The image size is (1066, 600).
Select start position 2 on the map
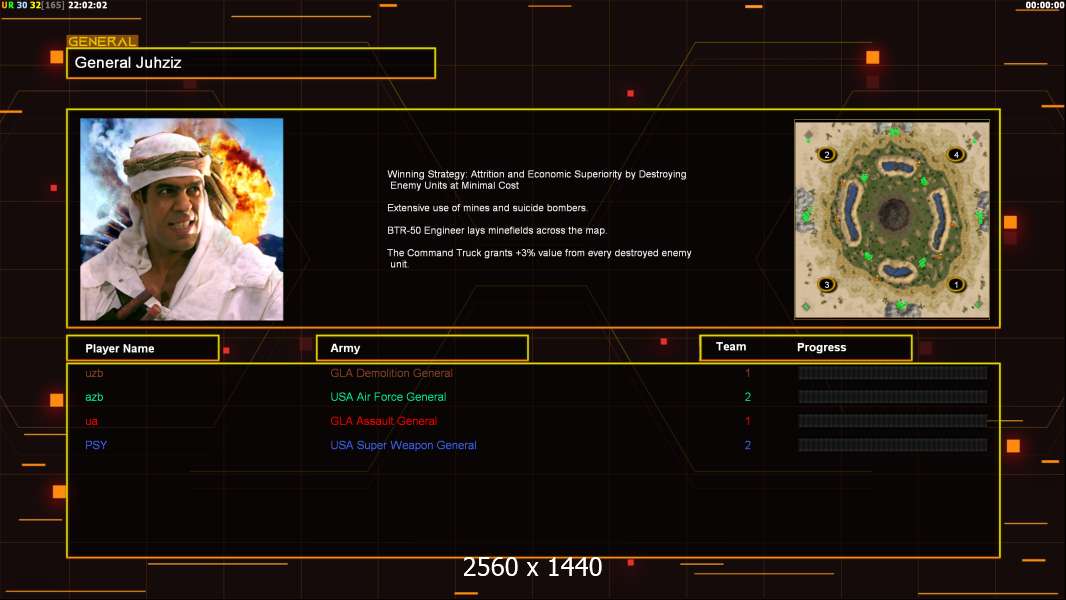coord(827,155)
